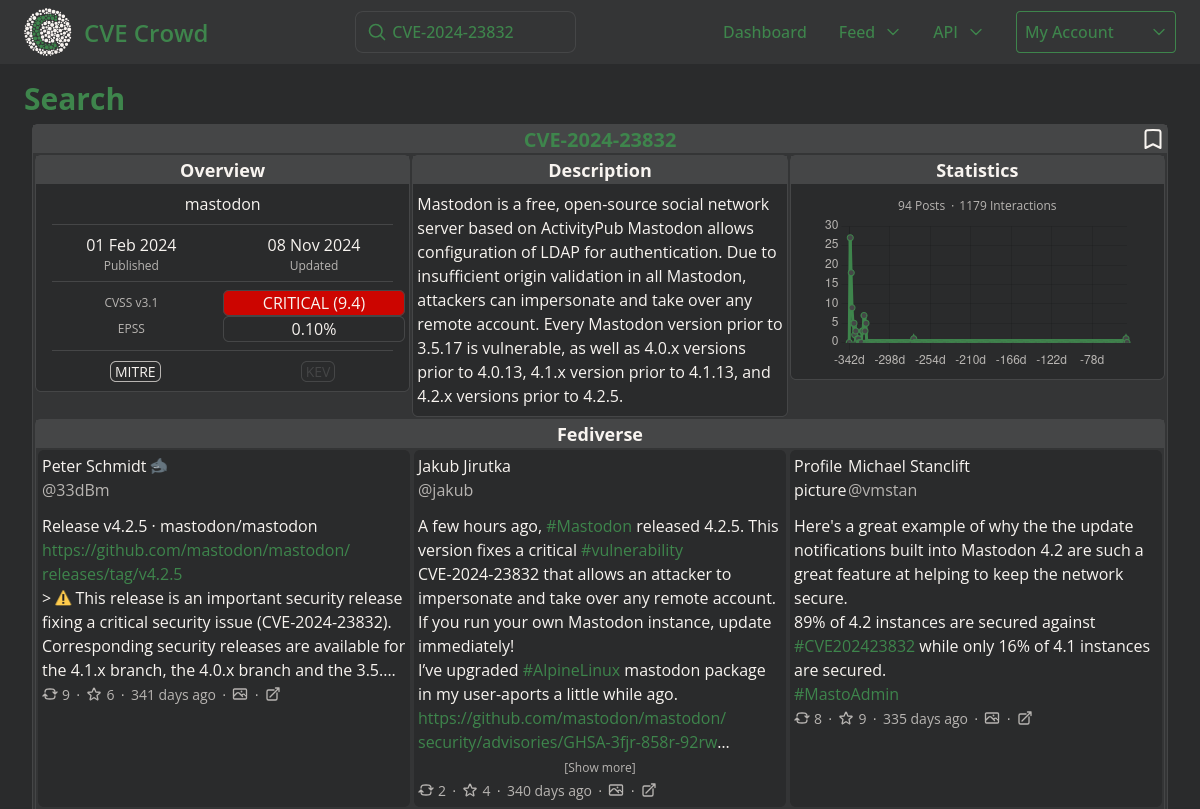
Task: Click '335 days ago' timestamp
Action: pyautogui.click(x=925, y=719)
